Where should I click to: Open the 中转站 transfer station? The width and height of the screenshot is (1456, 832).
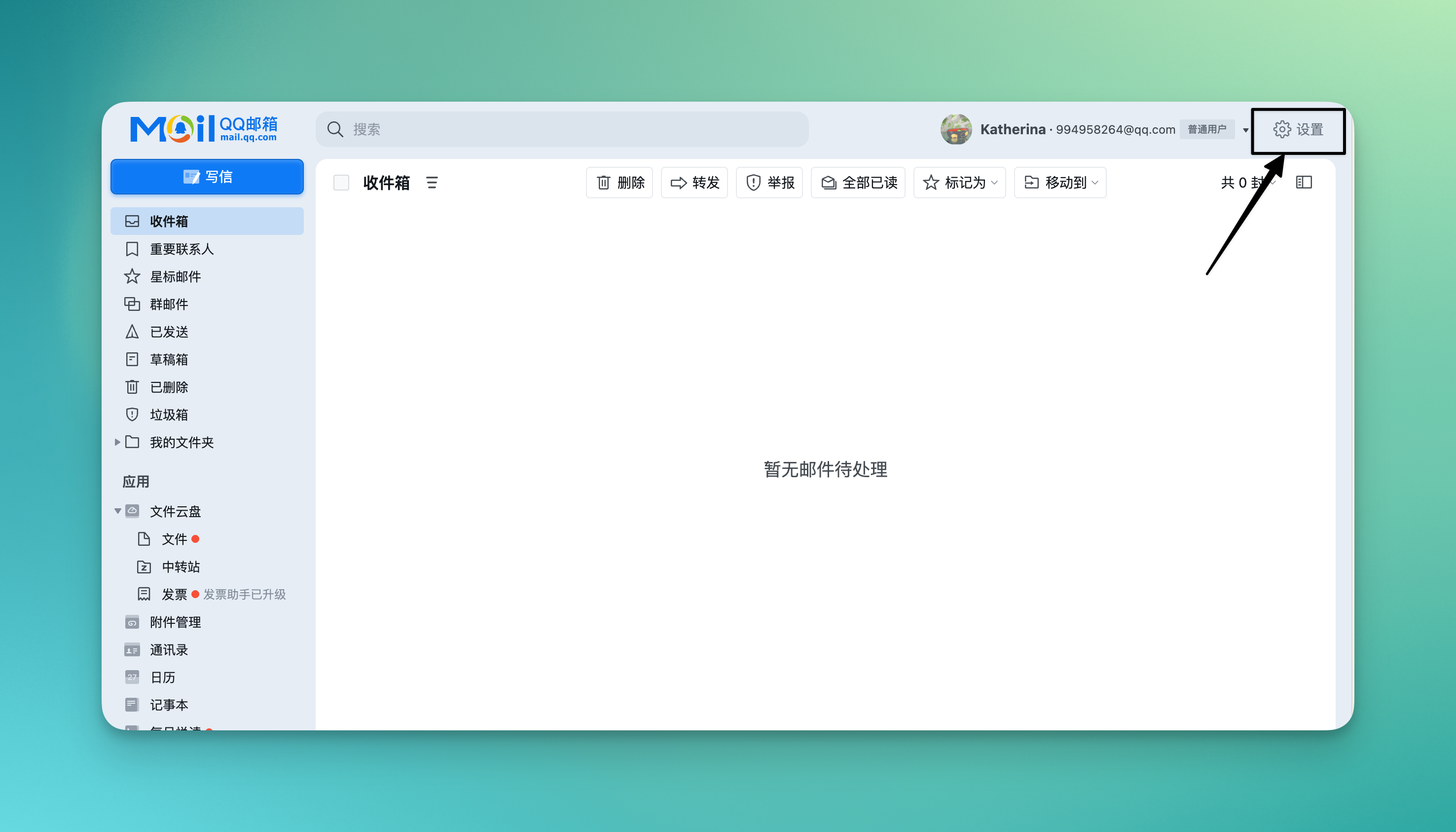[181, 567]
